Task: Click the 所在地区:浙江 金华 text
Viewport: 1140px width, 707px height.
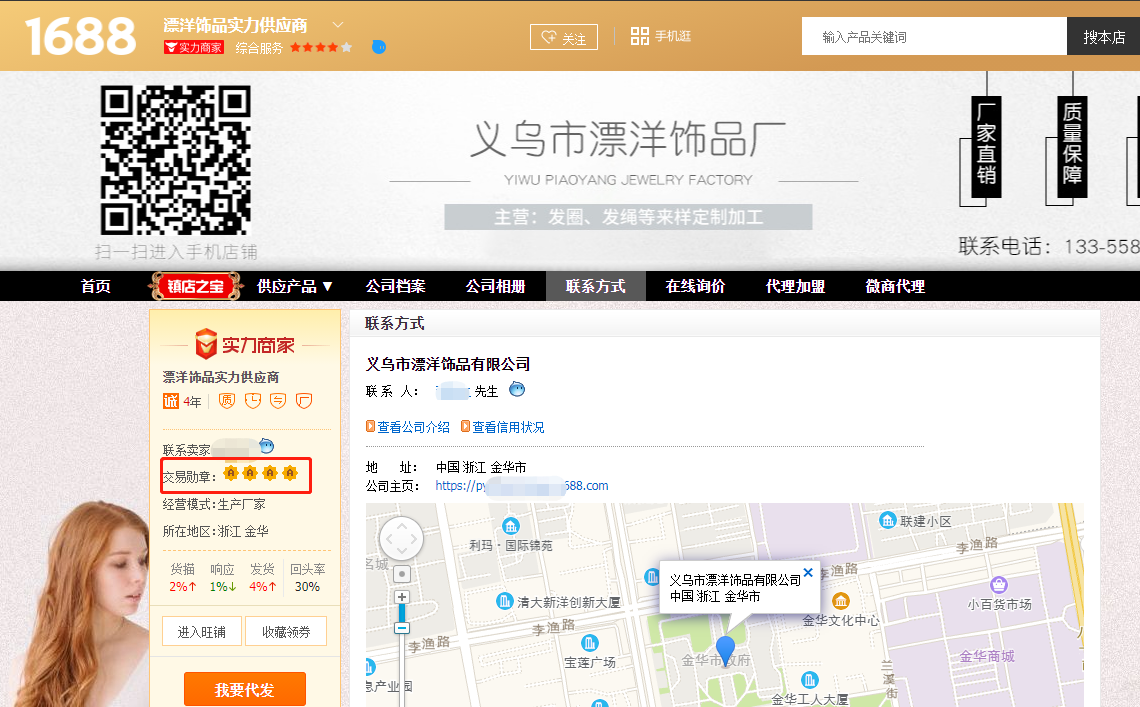Action: (x=216, y=531)
